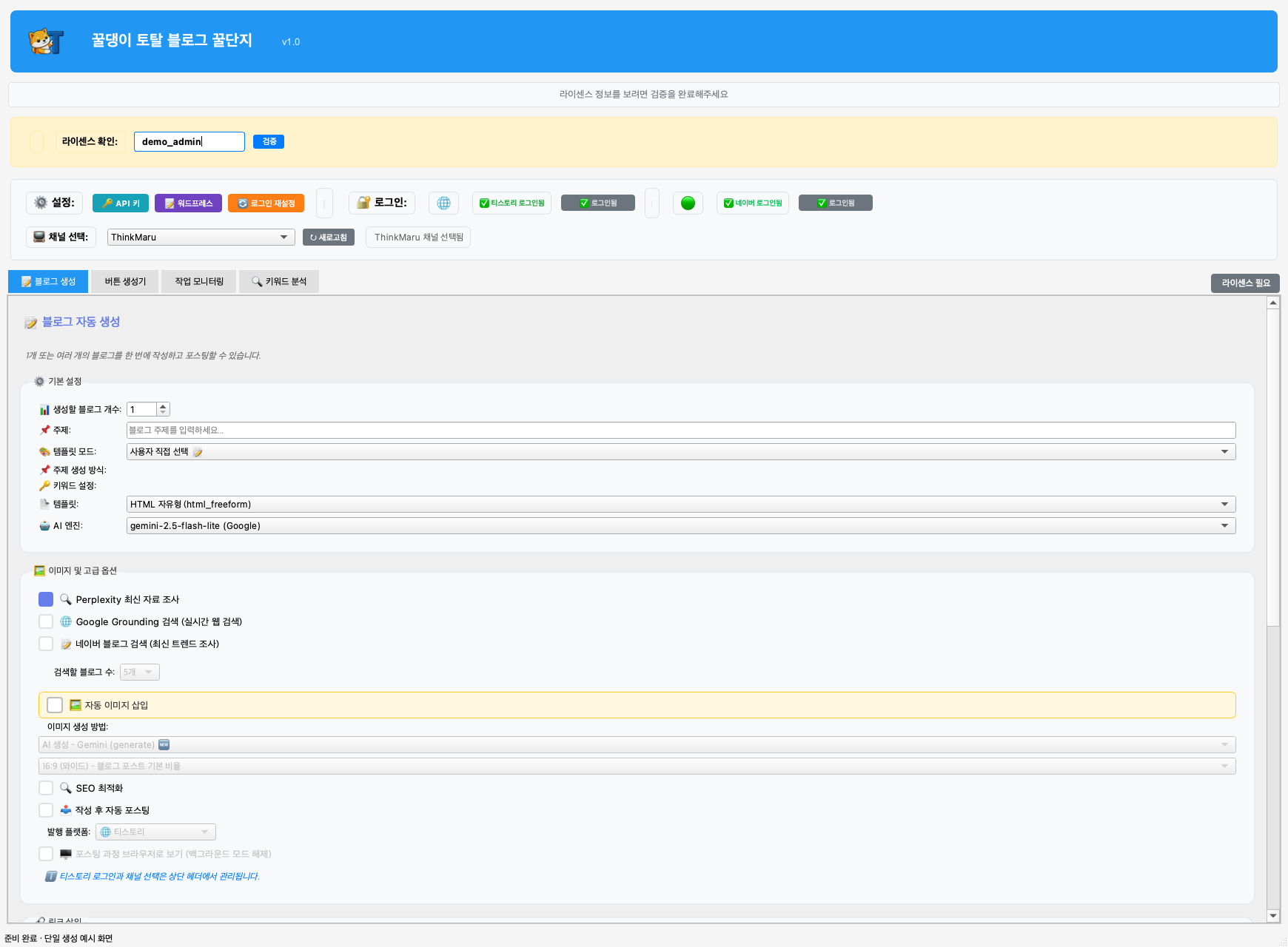Click the green Naver circle icon

(x=688, y=203)
